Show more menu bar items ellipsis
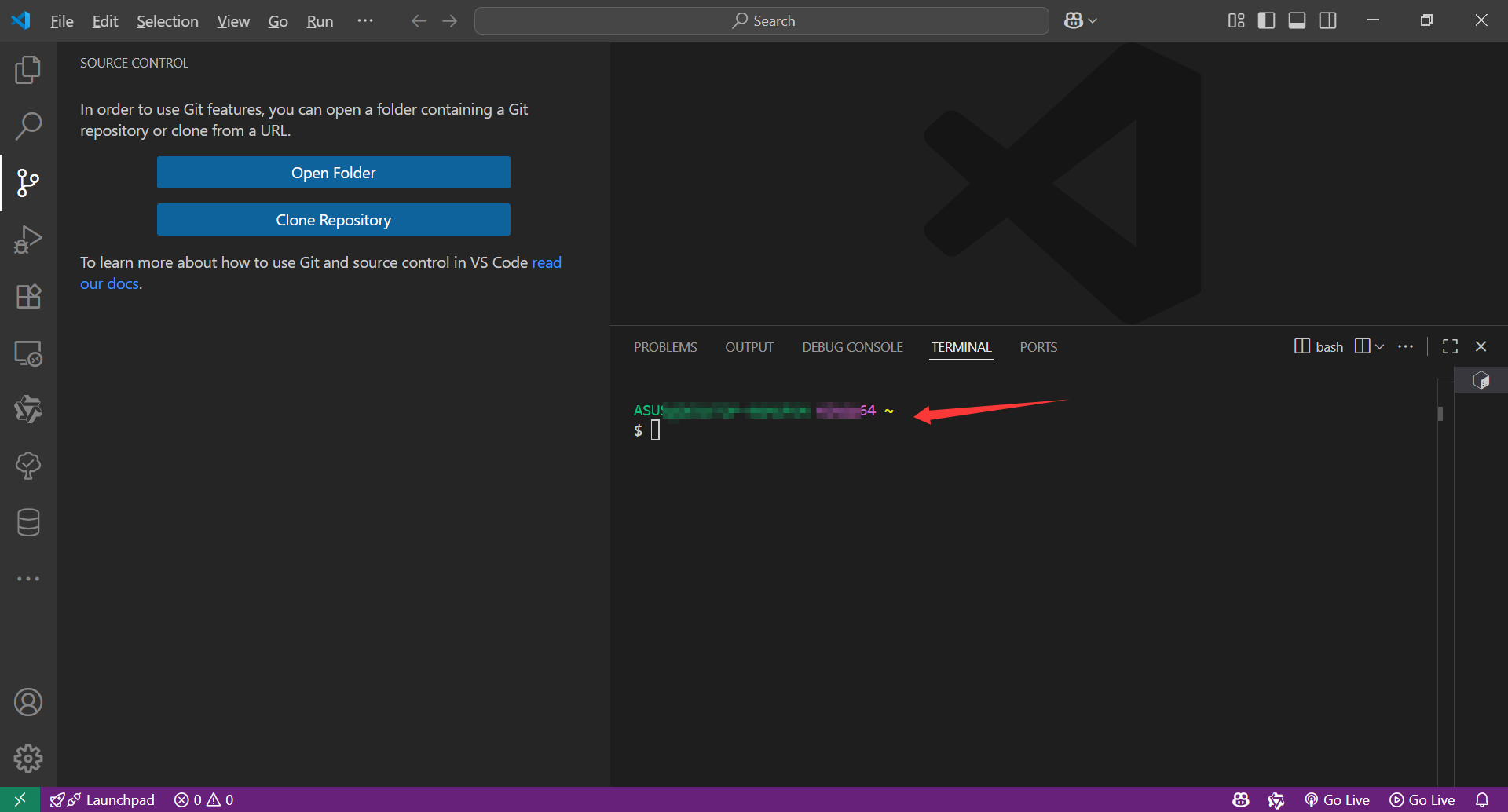The width and height of the screenshot is (1508, 812). tap(365, 20)
